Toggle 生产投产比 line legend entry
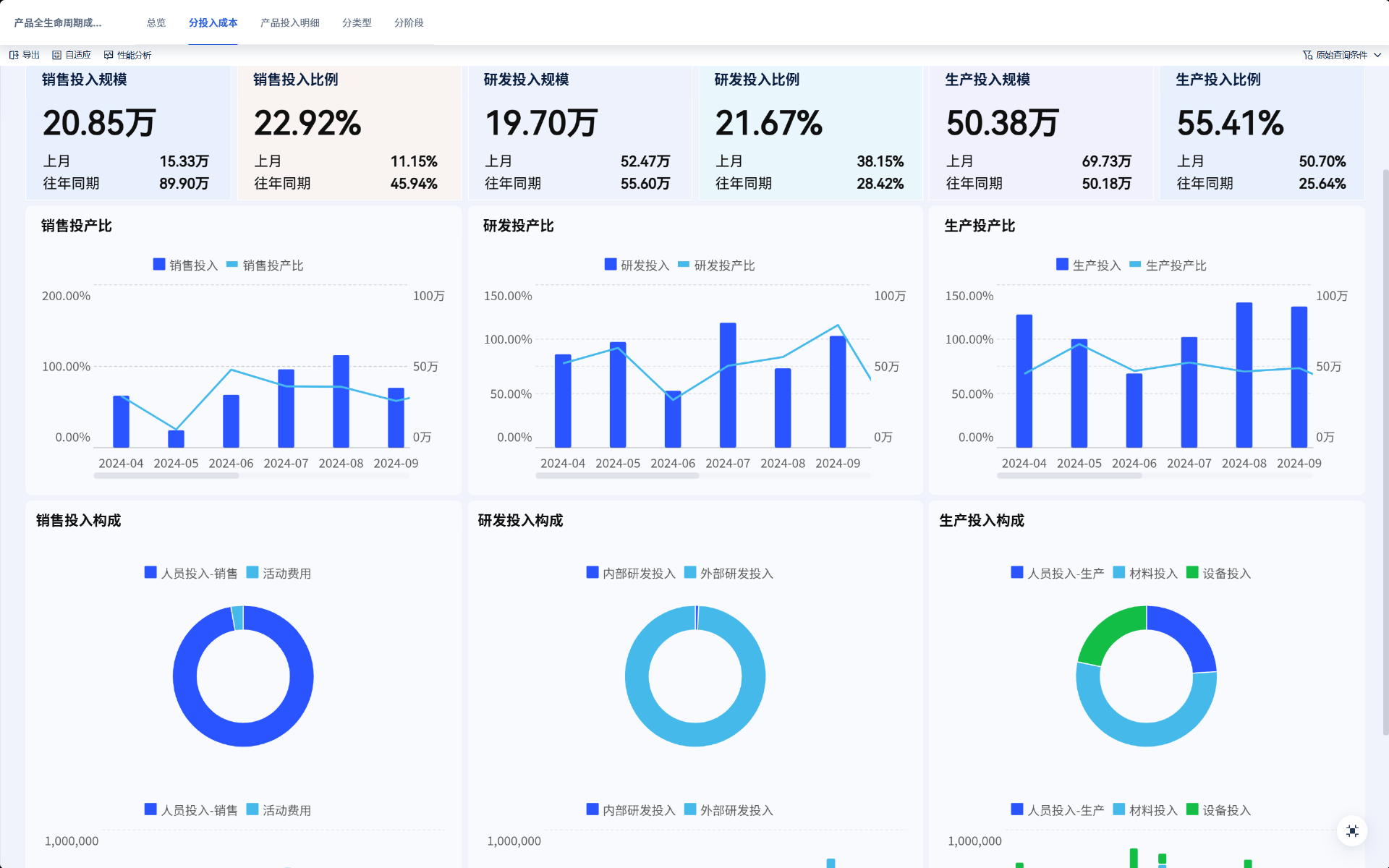Viewport: 1389px width, 868px height. 1135,265
